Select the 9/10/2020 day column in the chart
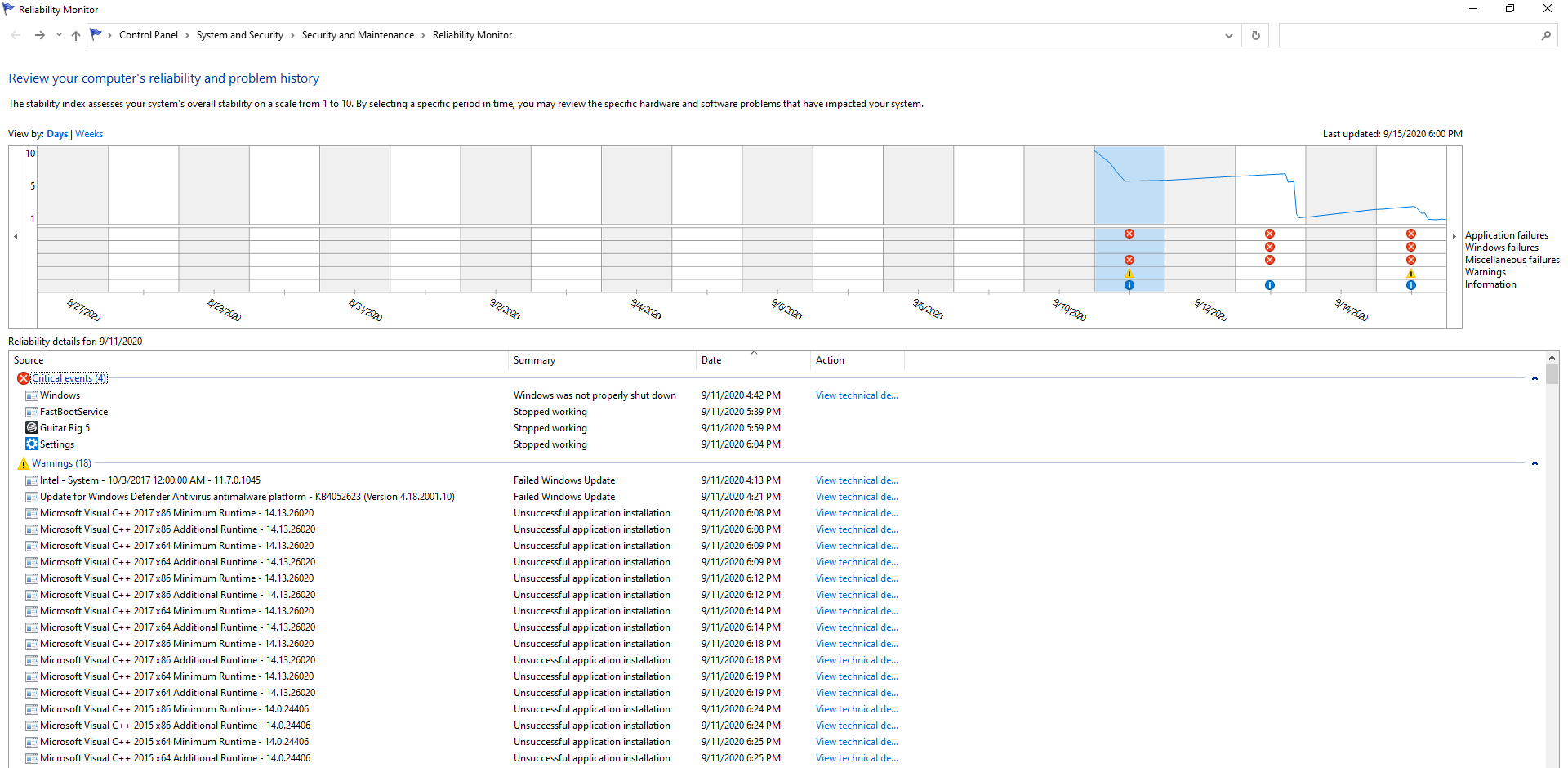The width and height of the screenshot is (1568, 768). pyautogui.click(x=1059, y=219)
